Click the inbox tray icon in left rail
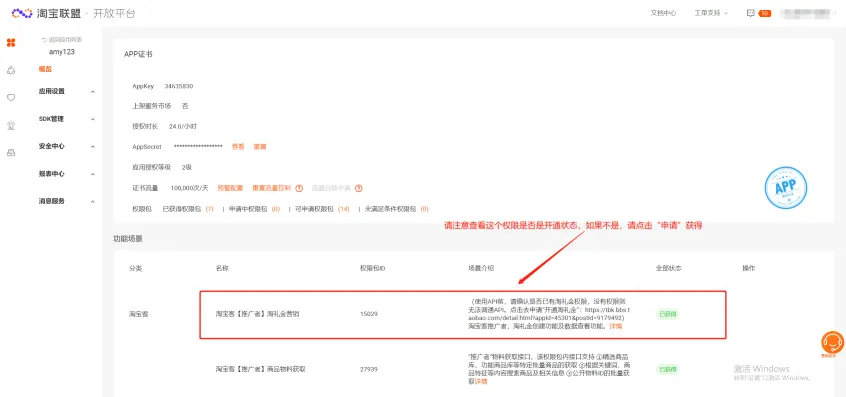Screen dimensions: 846x397 (x=11, y=153)
